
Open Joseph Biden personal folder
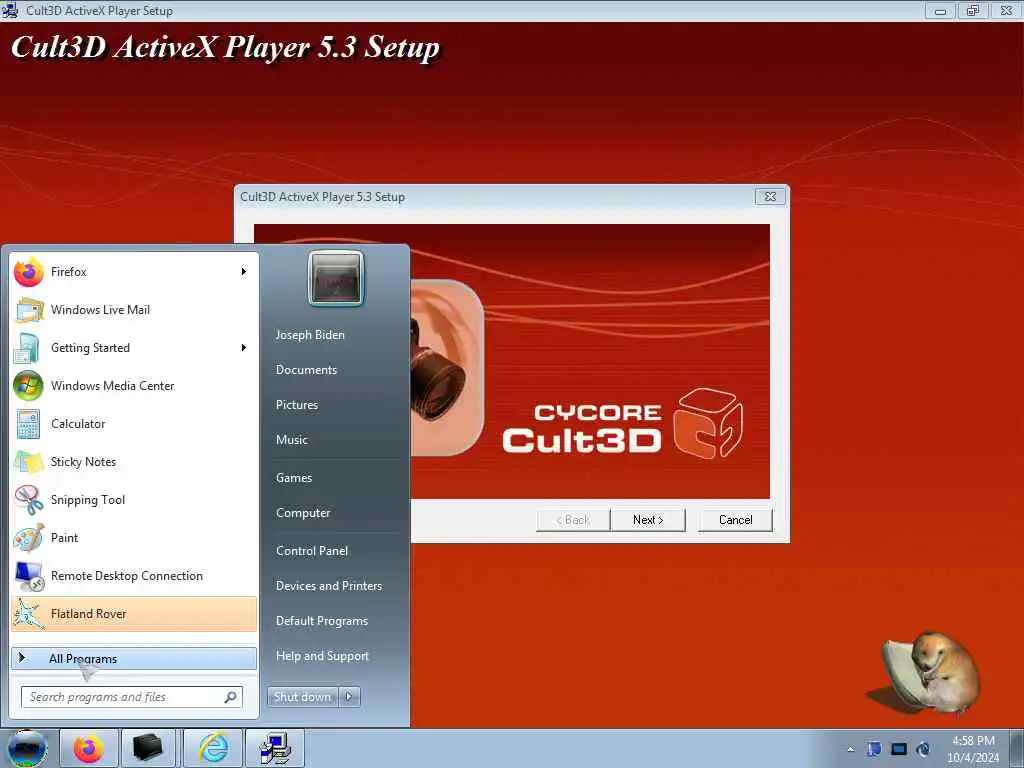[310, 334]
